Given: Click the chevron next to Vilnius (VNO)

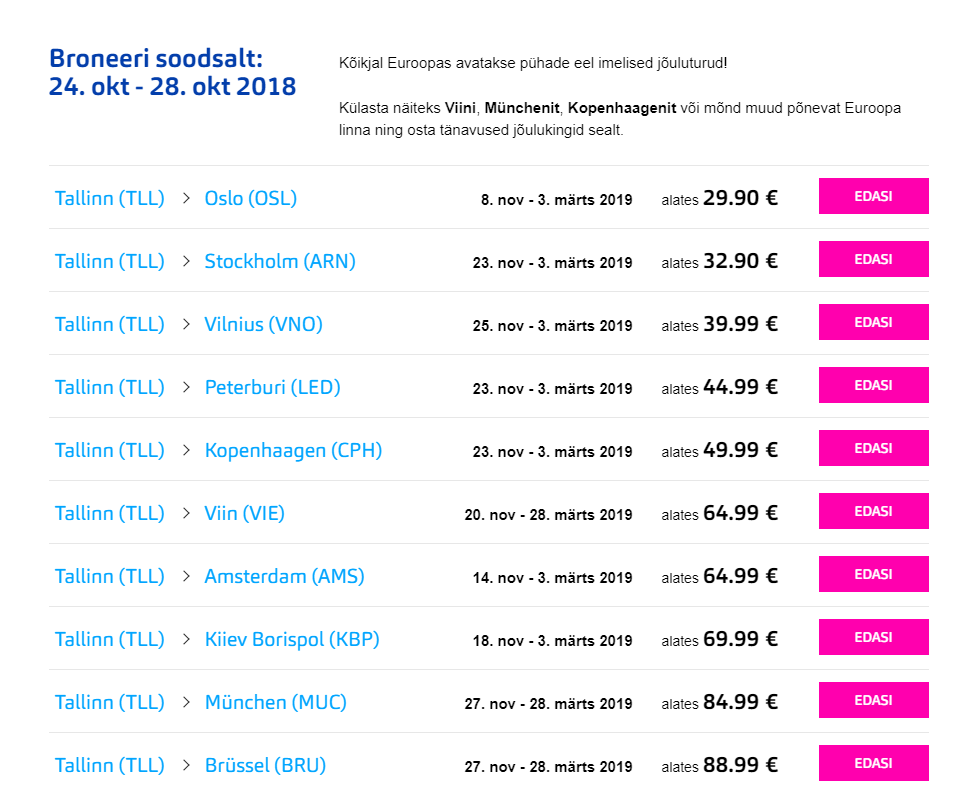Looking at the screenshot, I should (186, 324).
